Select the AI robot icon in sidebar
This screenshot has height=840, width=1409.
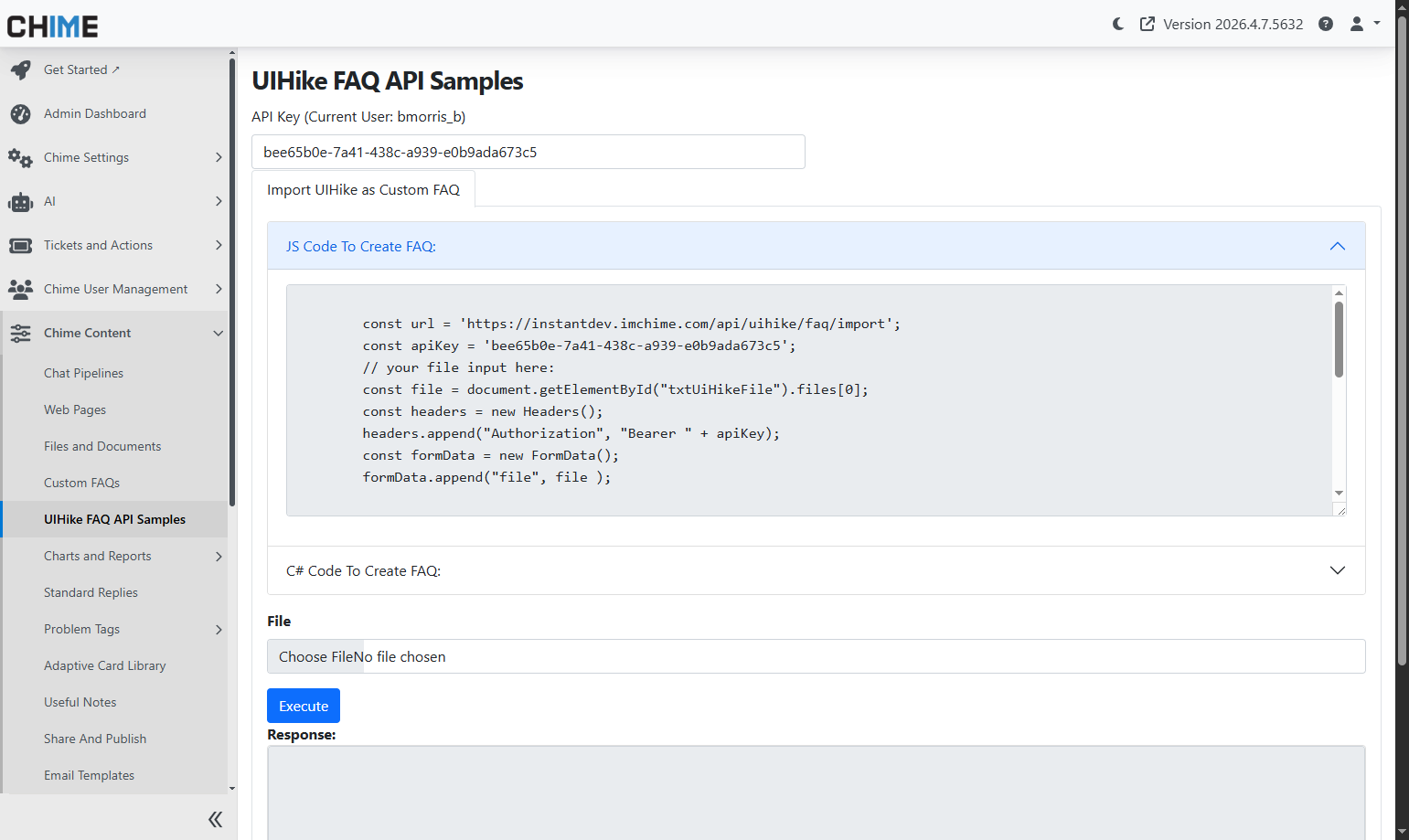coord(20,201)
